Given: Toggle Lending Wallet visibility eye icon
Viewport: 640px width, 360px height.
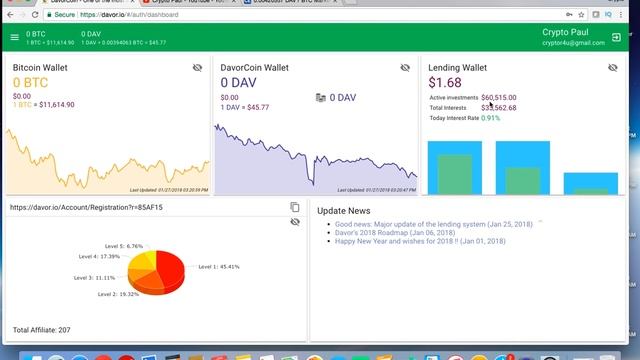Looking at the screenshot, I should pyautogui.click(x=613, y=68).
